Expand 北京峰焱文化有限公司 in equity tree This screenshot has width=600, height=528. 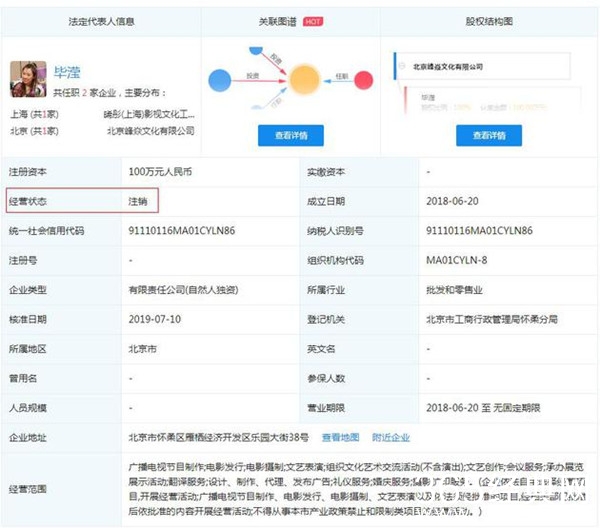402,66
